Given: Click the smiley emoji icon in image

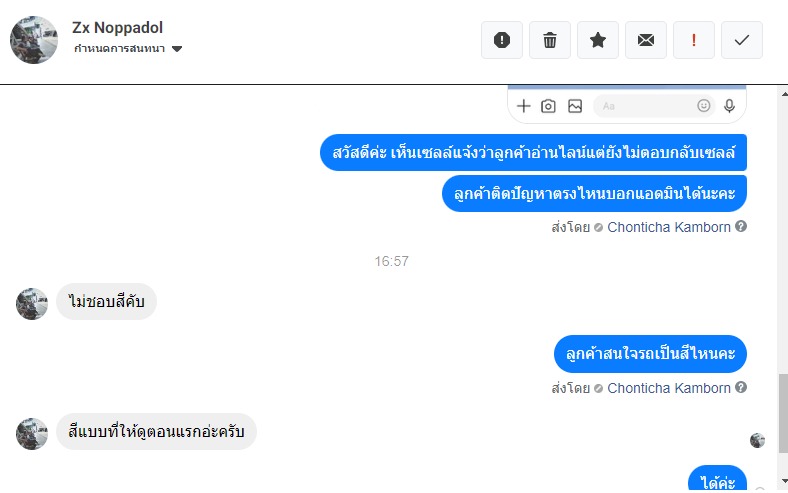Looking at the screenshot, I should pyautogui.click(x=704, y=106).
